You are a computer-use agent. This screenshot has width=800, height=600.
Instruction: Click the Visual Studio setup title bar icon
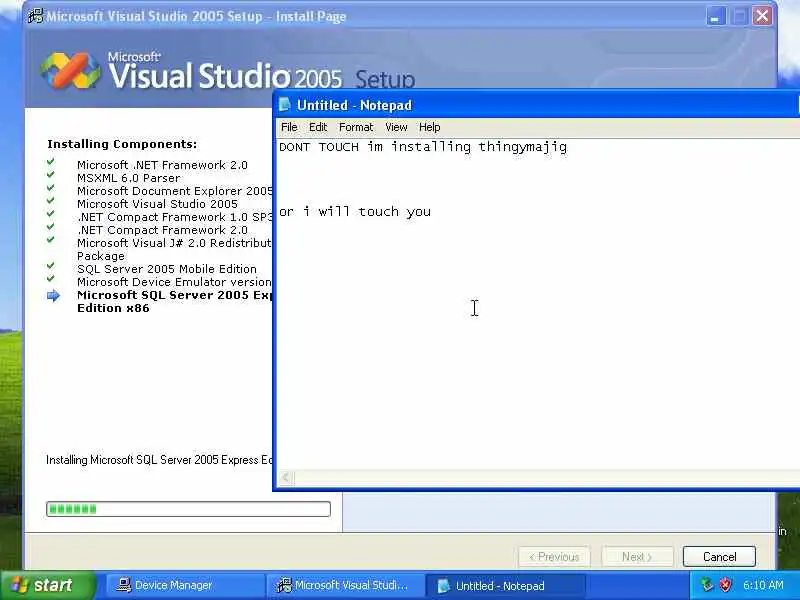[36, 16]
